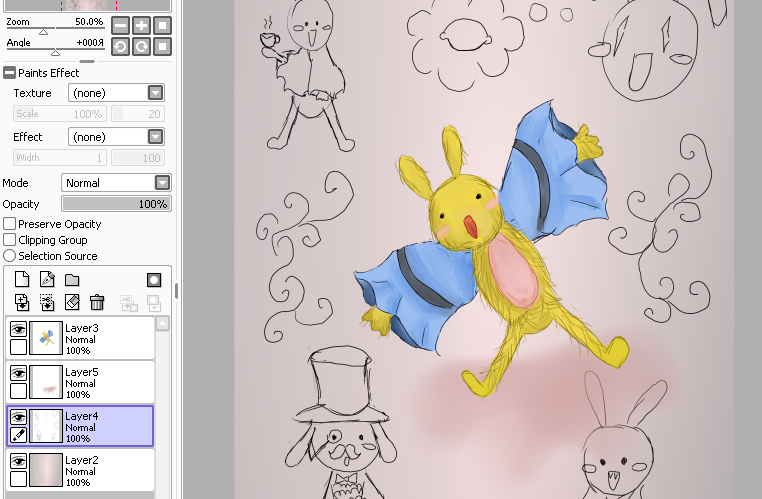Image resolution: width=762 pixels, height=499 pixels.
Task: Create a new linework layer
Action: click(x=47, y=279)
